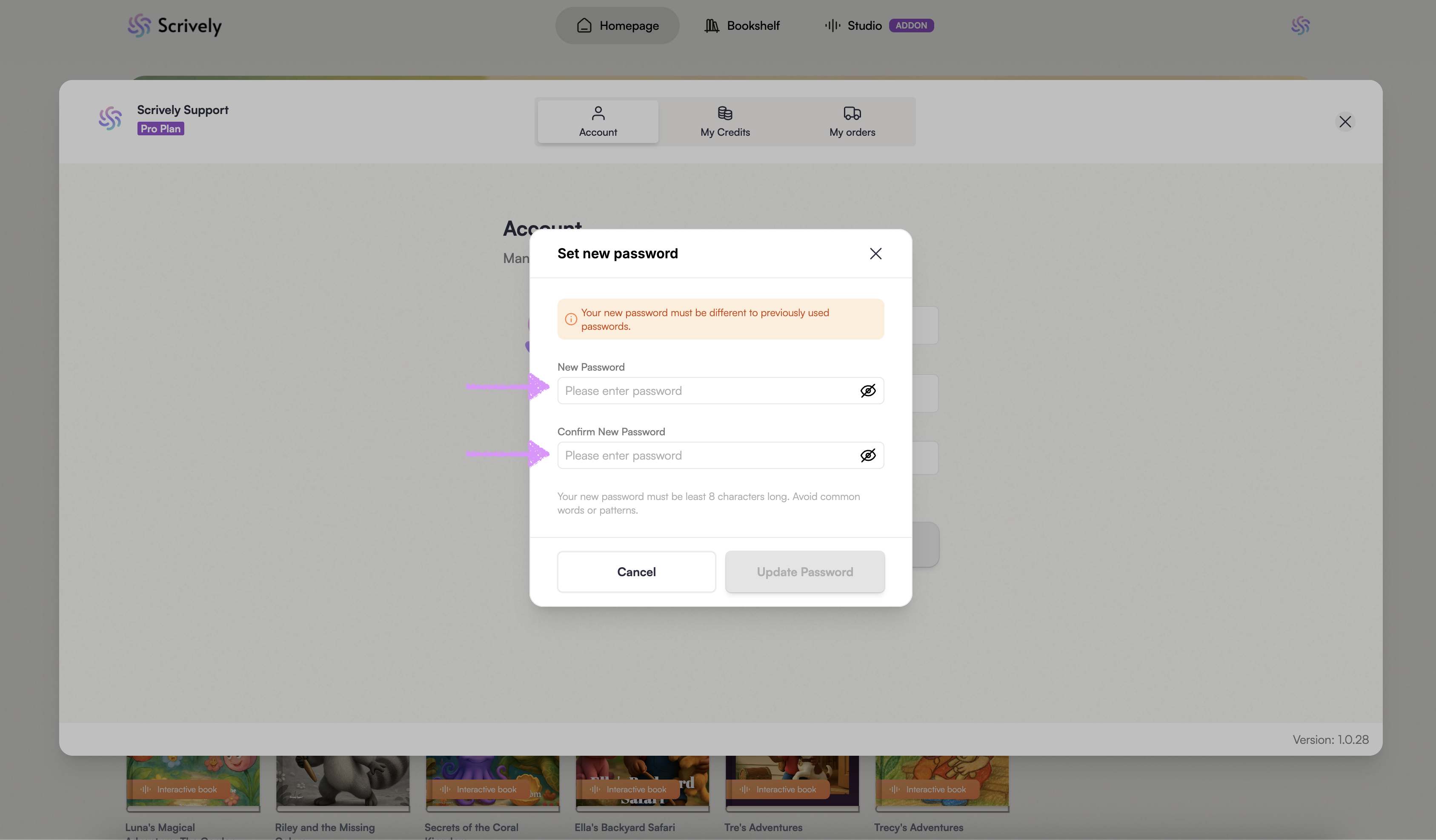Image resolution: width=1436 pixels, height=840 pixels.
Task: Switch to the My Credits tab
Action: (725, 121)
